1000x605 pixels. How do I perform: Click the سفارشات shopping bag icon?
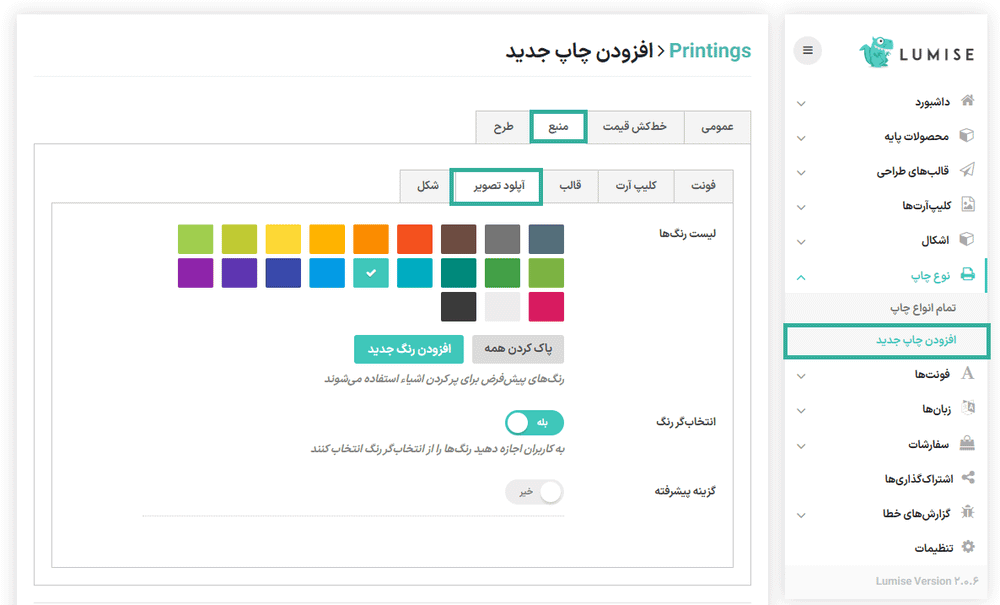pyautogui.click(x=967, y=443)
